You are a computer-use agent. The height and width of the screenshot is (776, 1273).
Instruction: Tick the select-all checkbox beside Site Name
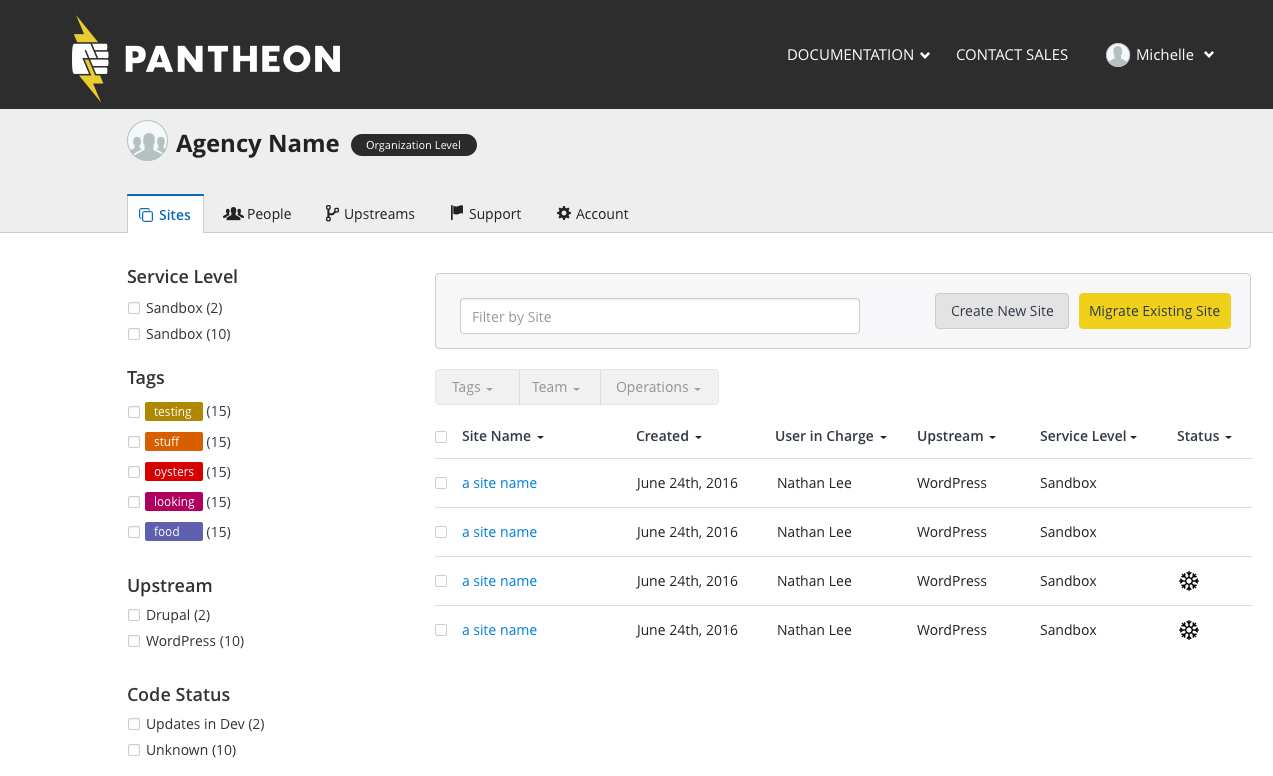(441, 437)
